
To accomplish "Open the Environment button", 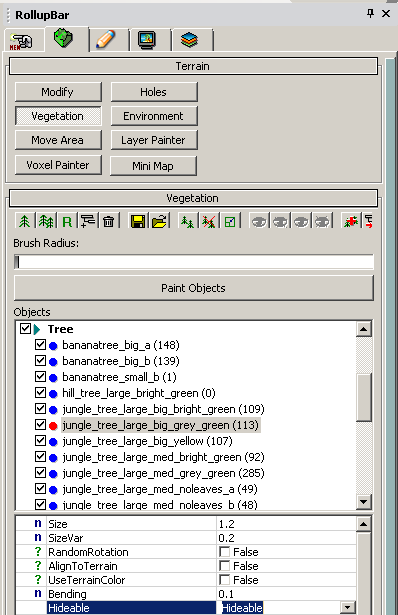I will (154, 116).
